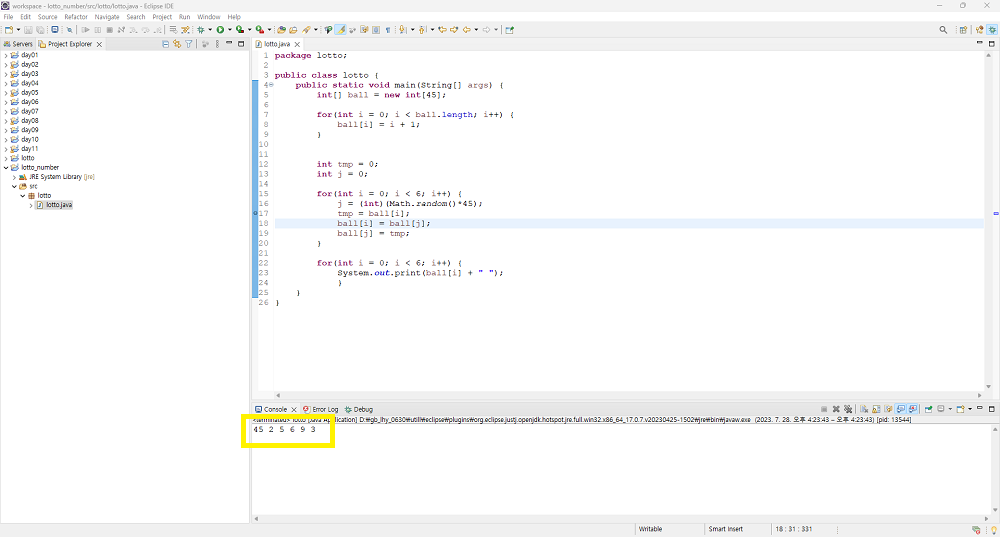The image size is (1000, 537).
Task: Expand the day11 project
Action: (x=6, y=149)
